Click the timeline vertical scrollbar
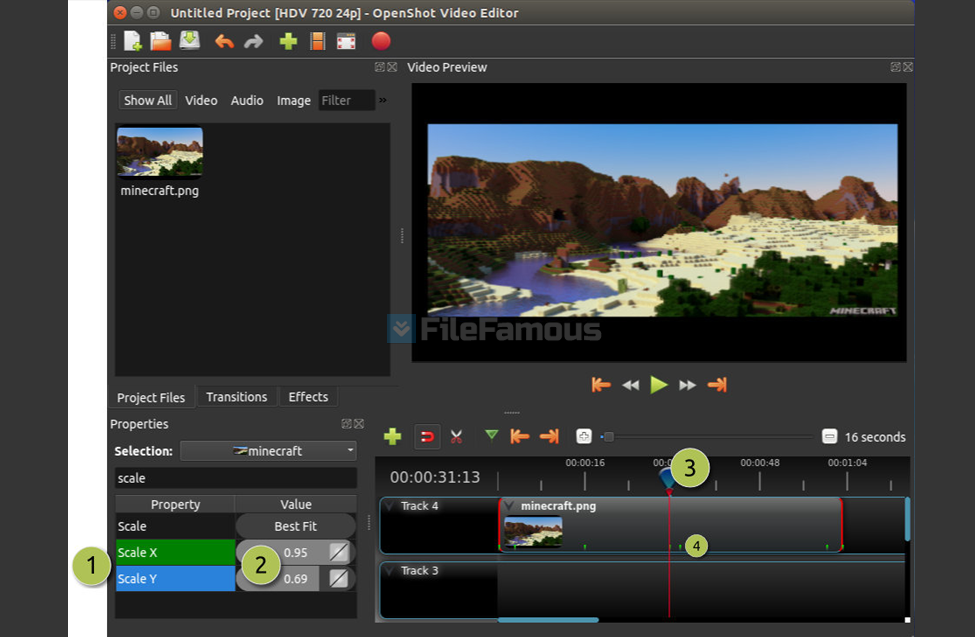The height and width of the screenshot is (637, 975). [x=907, y=518]
